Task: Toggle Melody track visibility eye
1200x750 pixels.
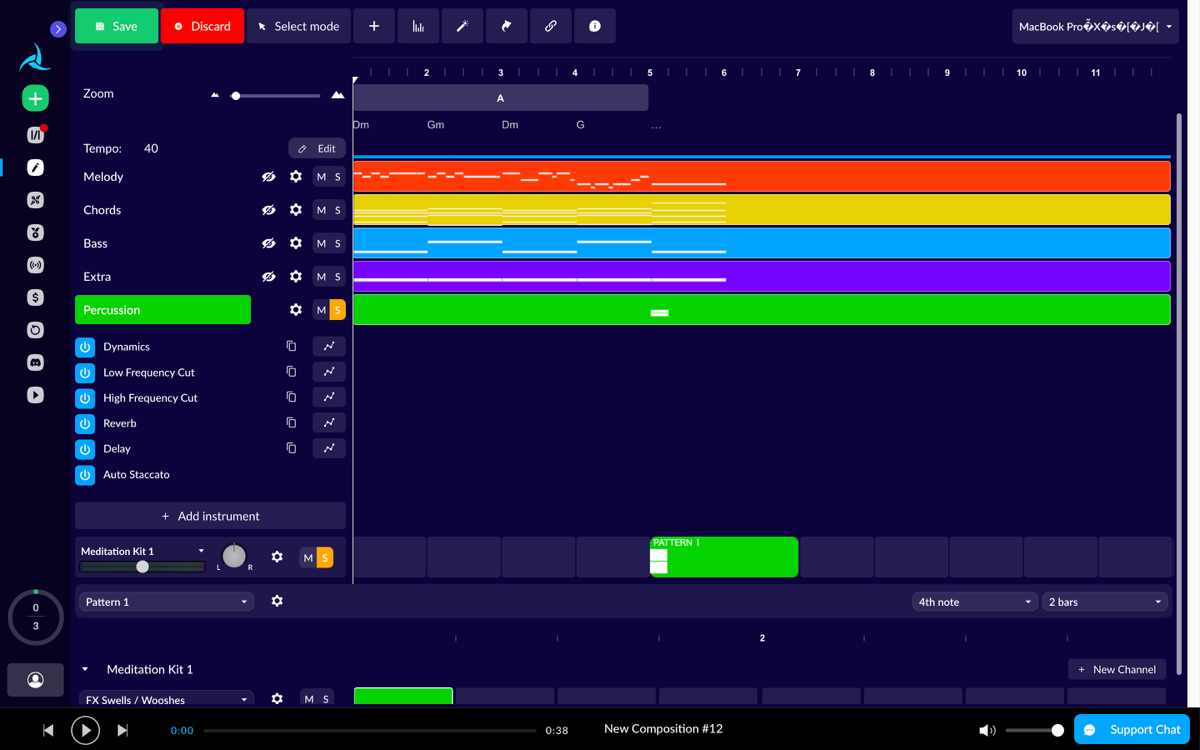Action: (x=268, y=177)
